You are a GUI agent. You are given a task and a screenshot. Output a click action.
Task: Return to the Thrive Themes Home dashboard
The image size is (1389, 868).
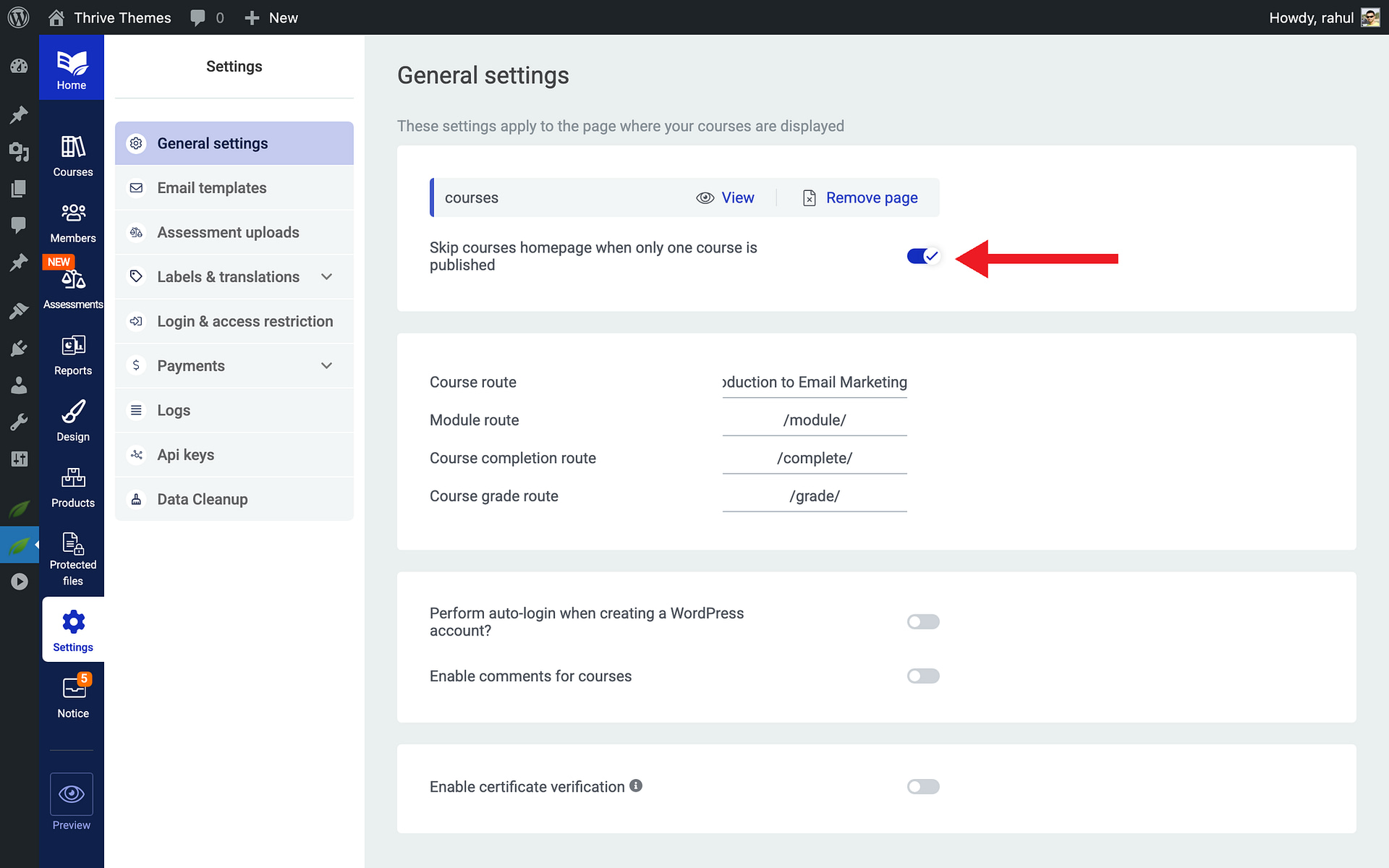pos(71,67)
